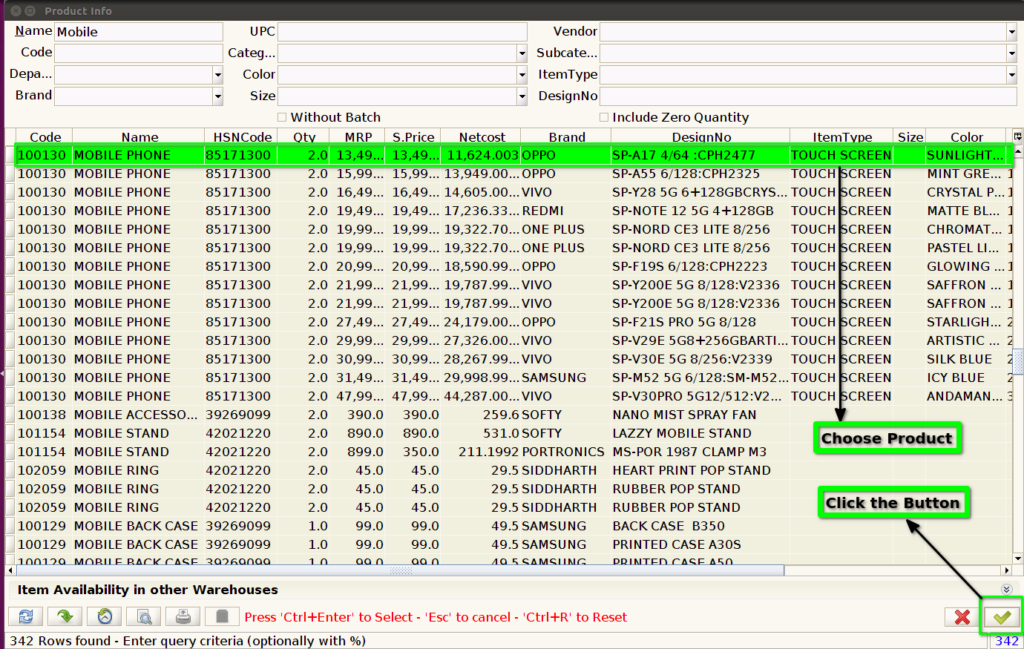Click the blue Refresh icon in bottom toolbar
Viewport: 1024px width, 649px height.
click(x=25, y=616)
